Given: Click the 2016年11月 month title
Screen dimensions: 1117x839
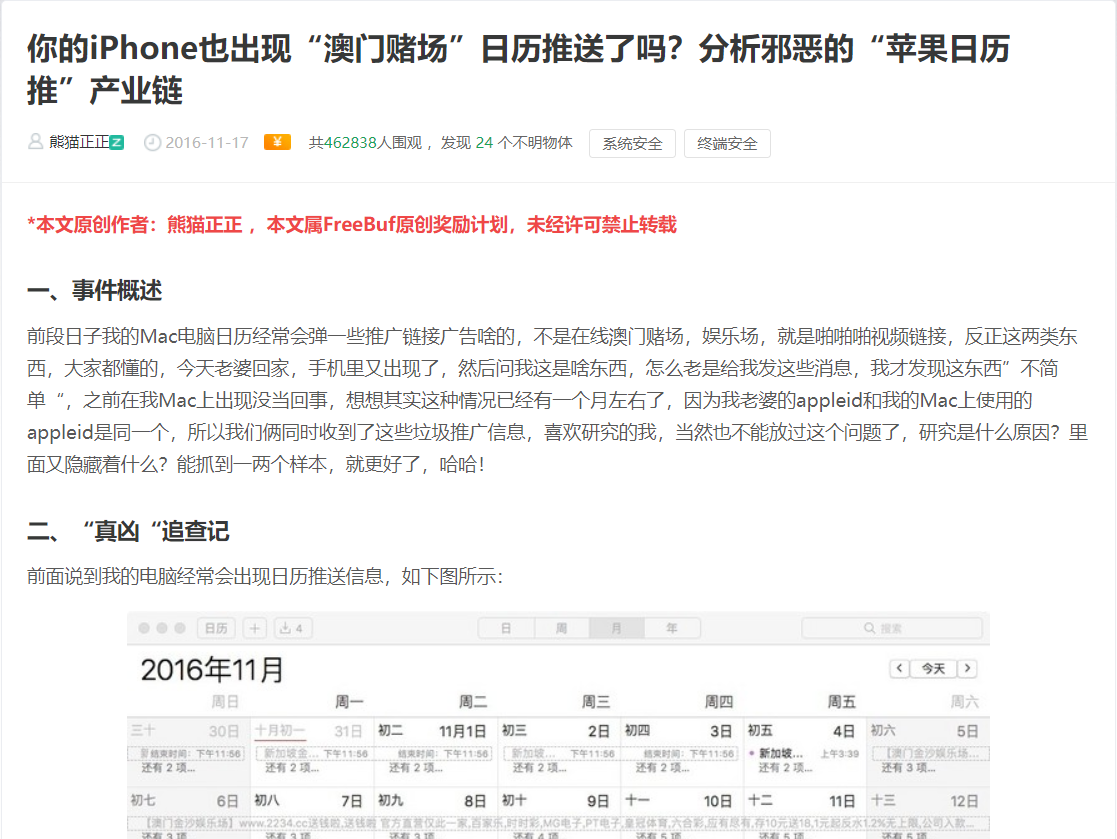Looking at the screenshot, I should pos(212,669).
